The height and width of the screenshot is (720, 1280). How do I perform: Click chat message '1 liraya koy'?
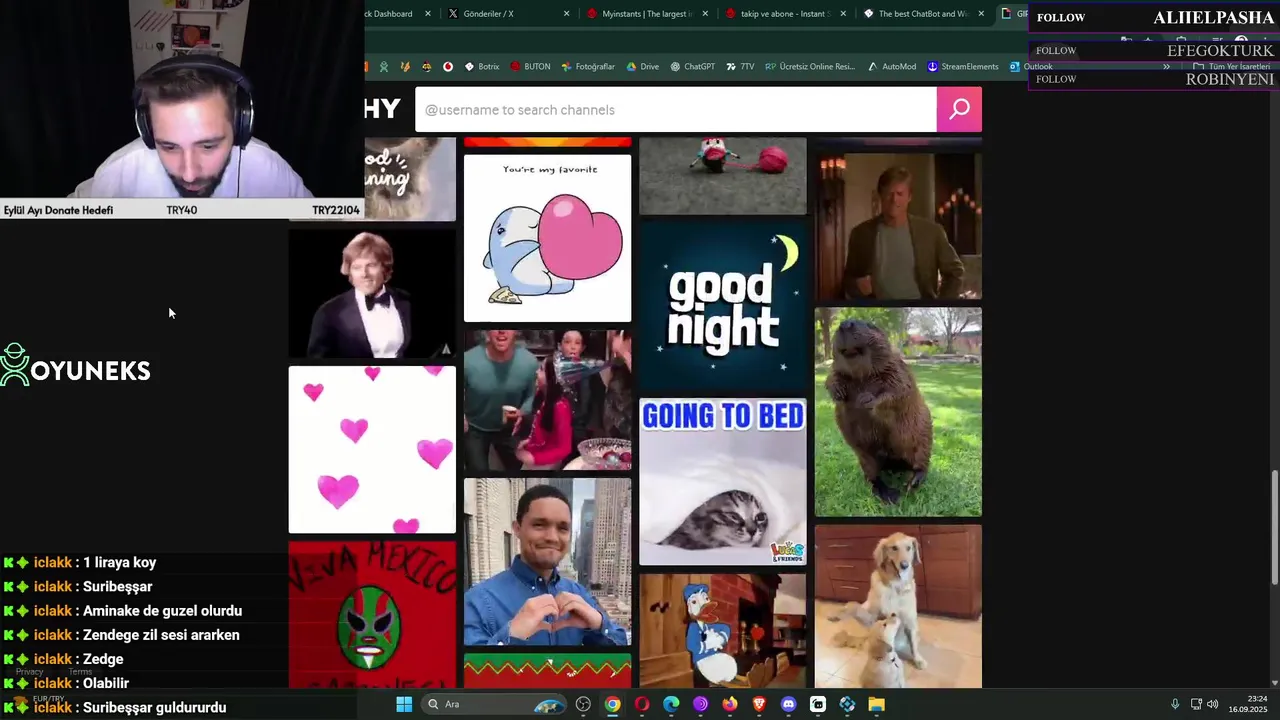point(119,562)
